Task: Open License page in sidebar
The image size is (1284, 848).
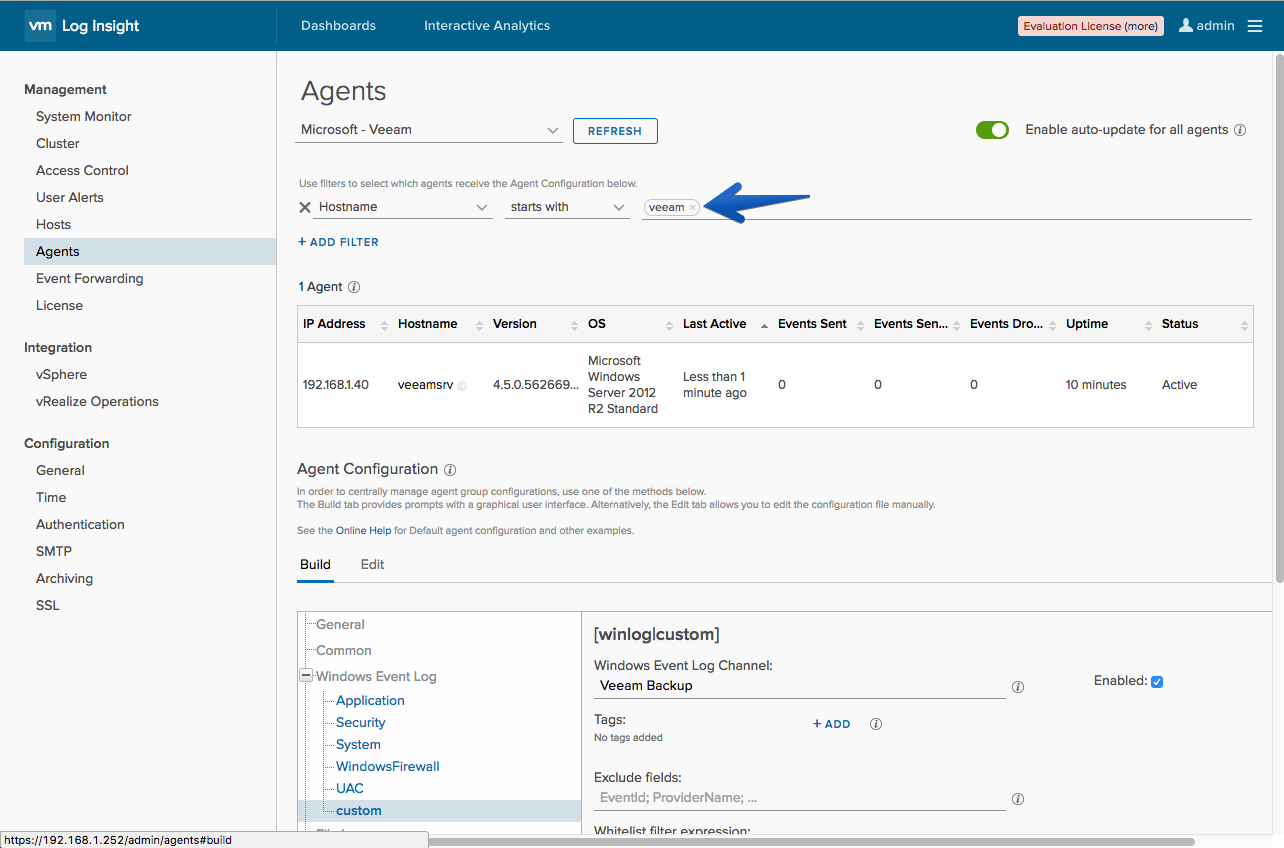Action: pyautogui.click(x=59, y=306)
